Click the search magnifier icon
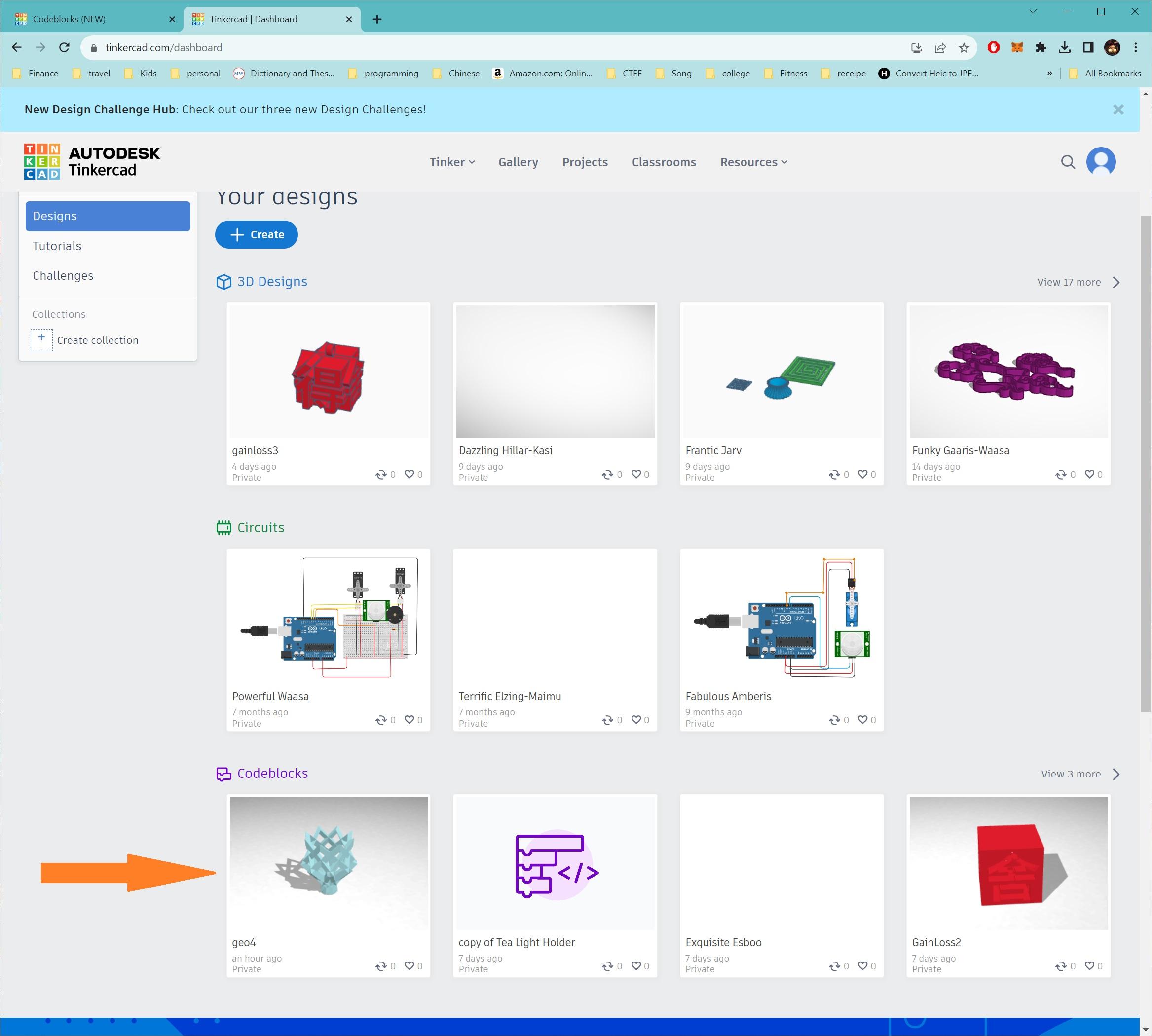 (1068, 162)
